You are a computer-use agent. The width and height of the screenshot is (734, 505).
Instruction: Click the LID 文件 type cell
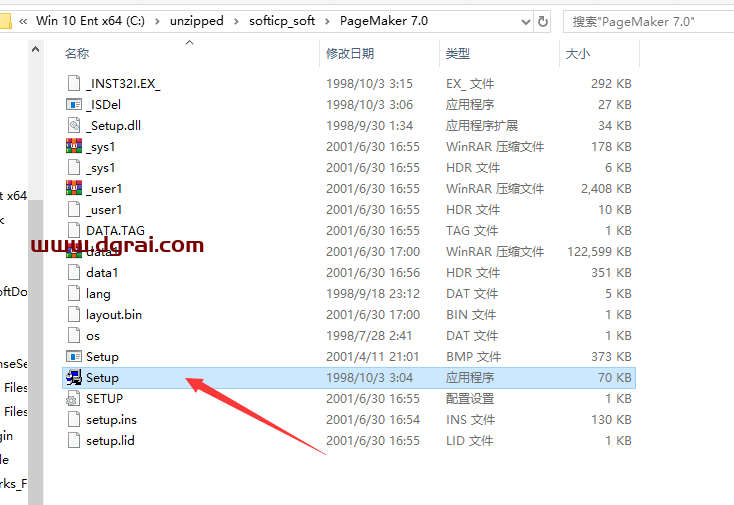click(470, 440)
